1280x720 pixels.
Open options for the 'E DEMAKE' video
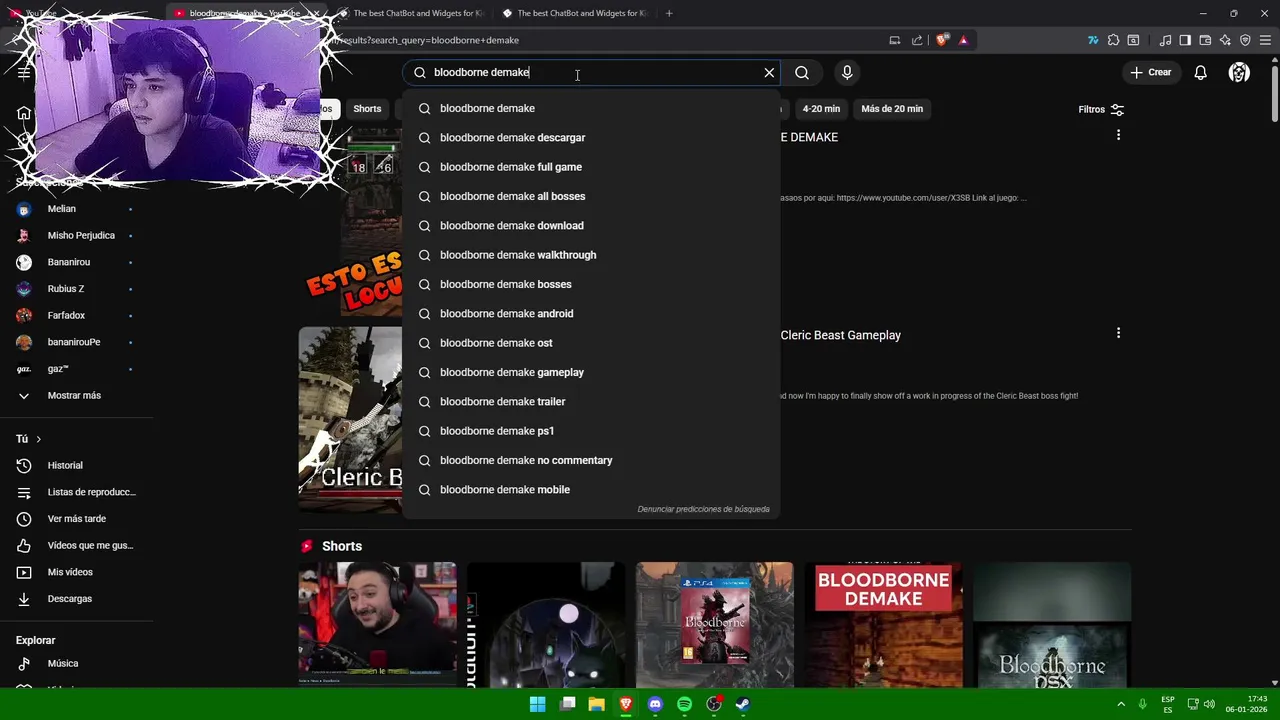(1118, 135)
